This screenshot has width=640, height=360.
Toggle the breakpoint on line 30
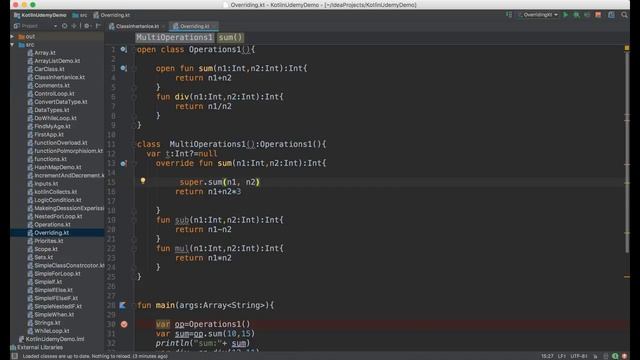[124, 324]
